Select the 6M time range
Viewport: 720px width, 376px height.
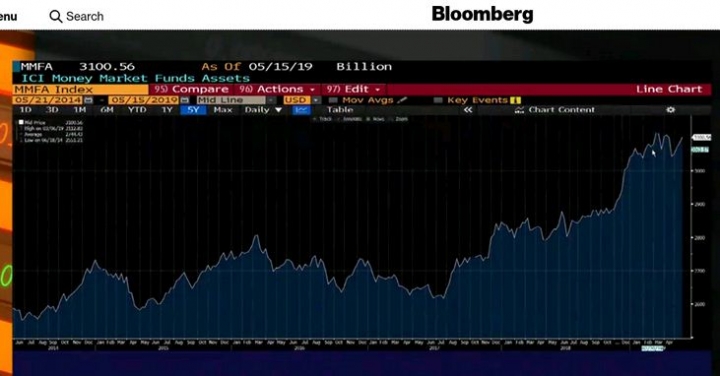pos(107,110)
